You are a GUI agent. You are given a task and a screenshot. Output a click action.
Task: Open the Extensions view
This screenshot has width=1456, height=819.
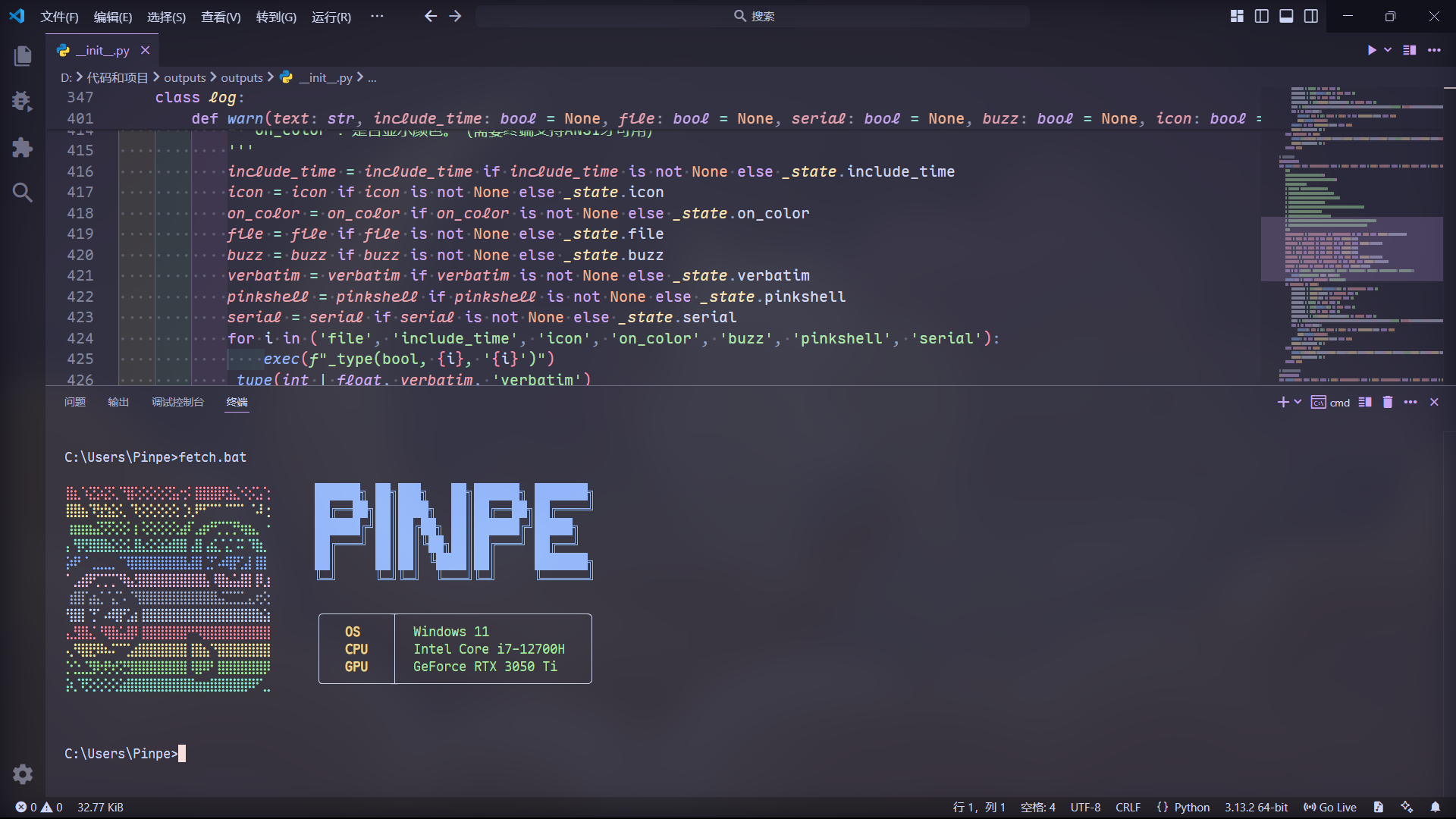click(23, 146)
